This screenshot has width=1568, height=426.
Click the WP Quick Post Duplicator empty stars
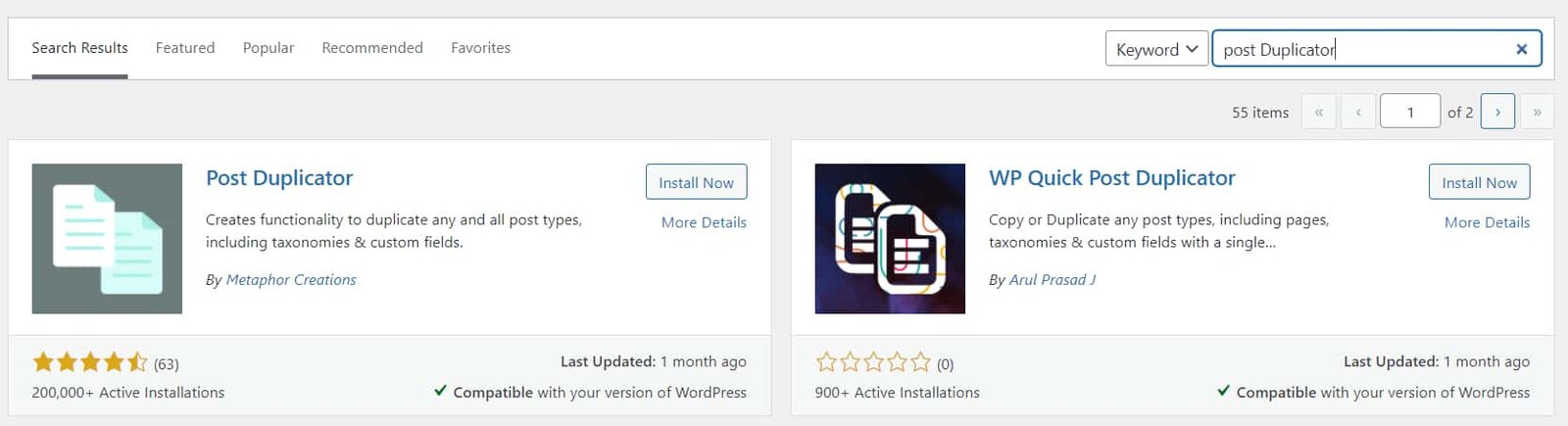coord(873,363)
